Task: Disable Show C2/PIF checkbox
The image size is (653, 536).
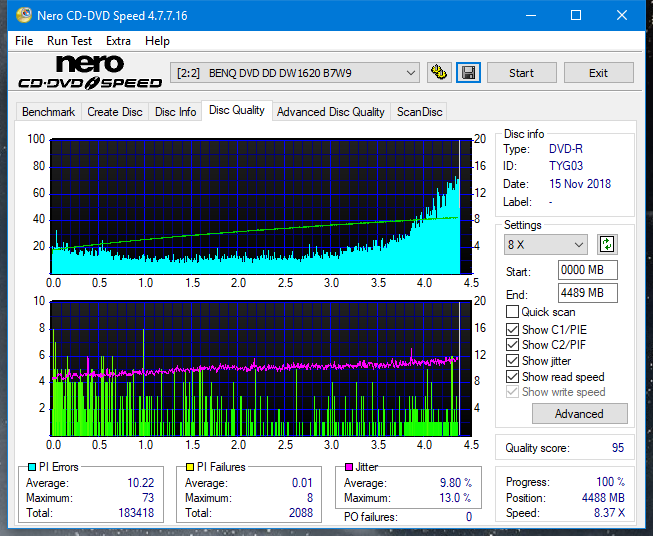Action: (x=512, y=345)
